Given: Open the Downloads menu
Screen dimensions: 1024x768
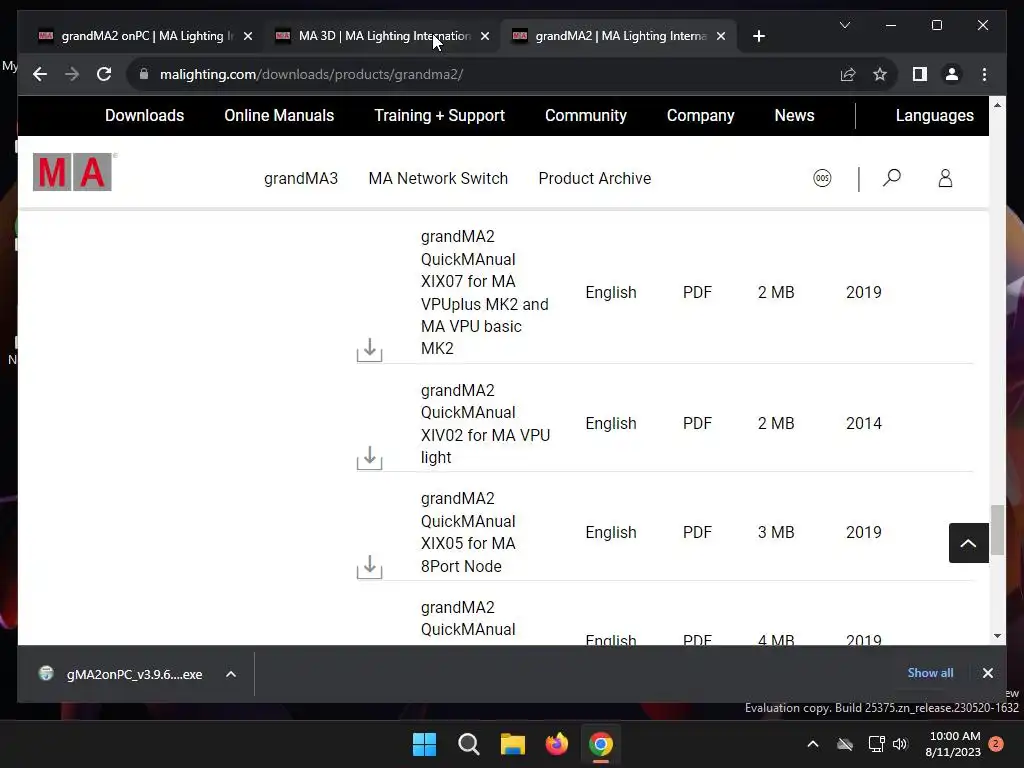Looking at the screenshot, I should click(x=144, y=116).
